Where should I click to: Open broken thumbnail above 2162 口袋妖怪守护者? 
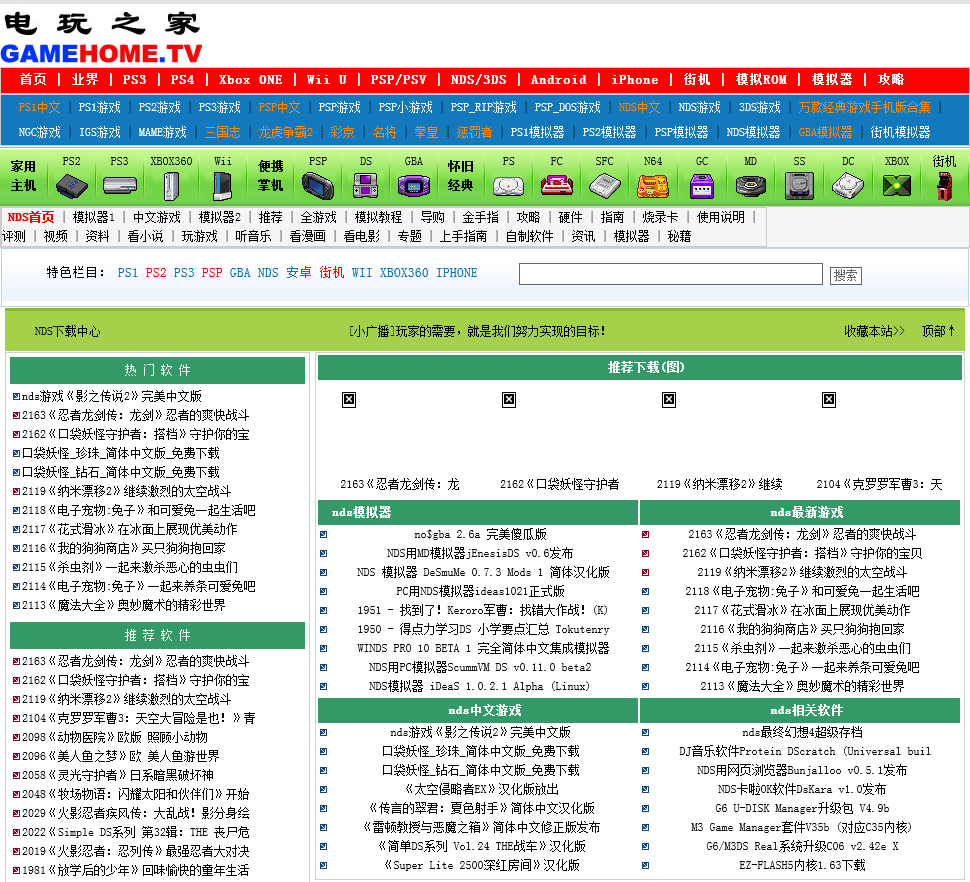coord(509,400)
